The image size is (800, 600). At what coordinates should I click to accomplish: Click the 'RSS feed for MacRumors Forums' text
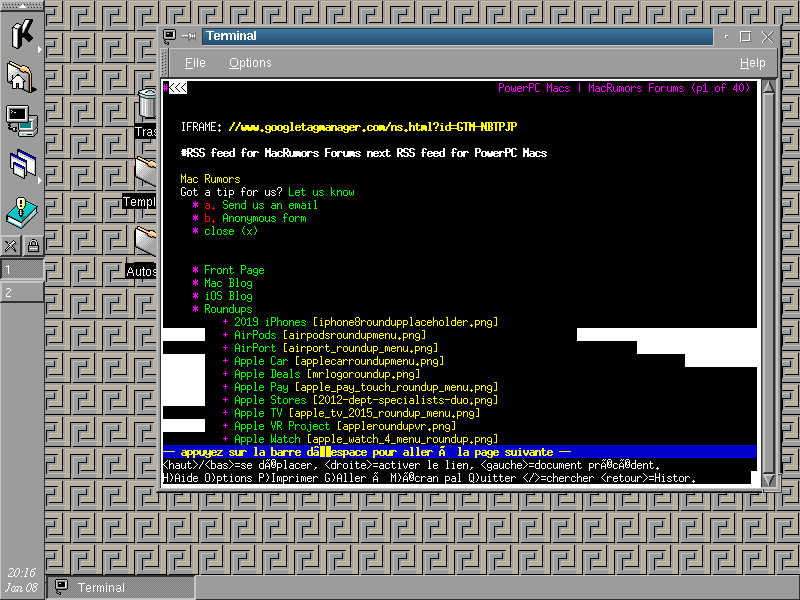[x=270, y=153]
